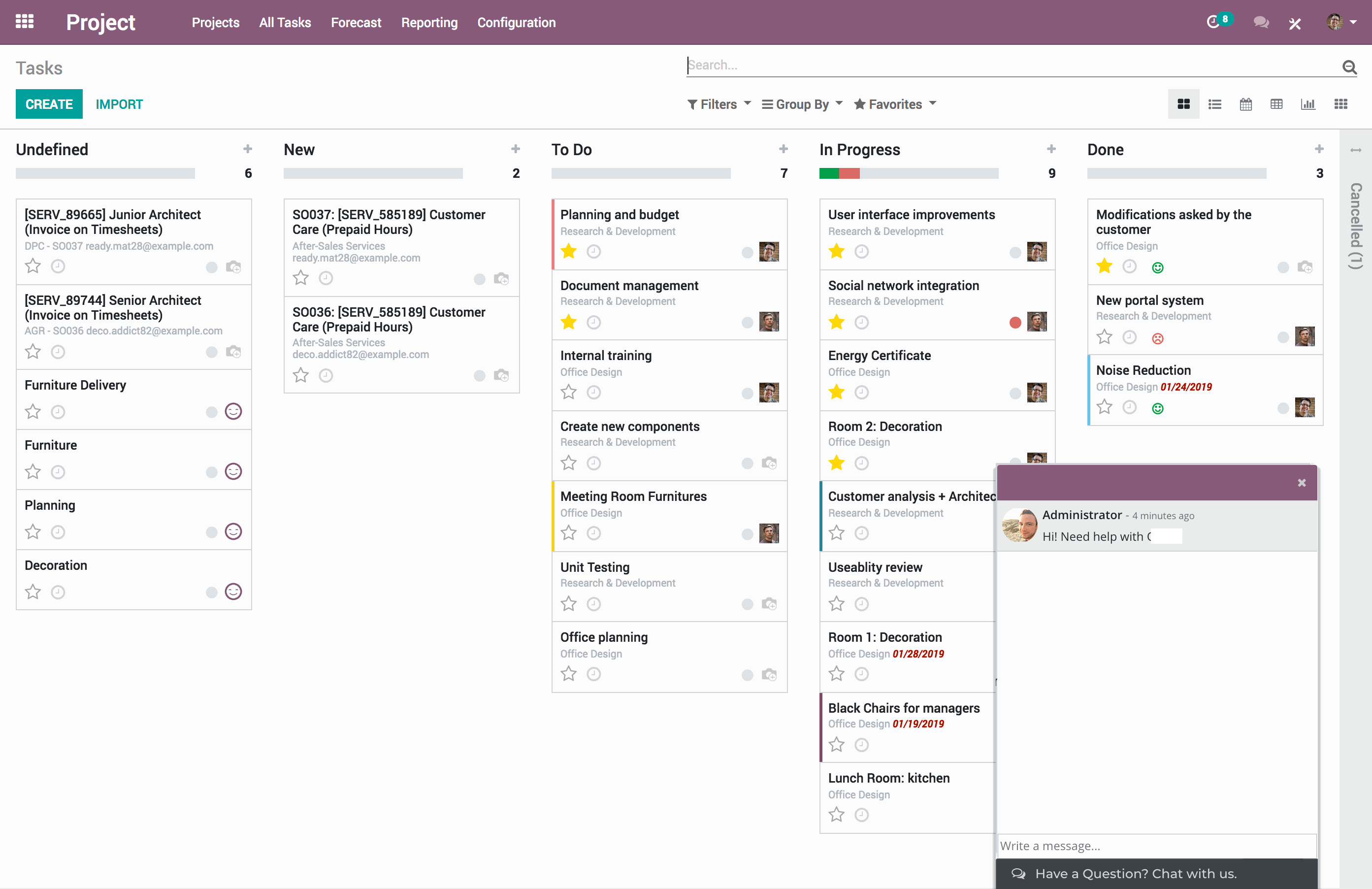1372x889 pixels.
Task: Switch to Graph view layout
Action: [1307, 104]
